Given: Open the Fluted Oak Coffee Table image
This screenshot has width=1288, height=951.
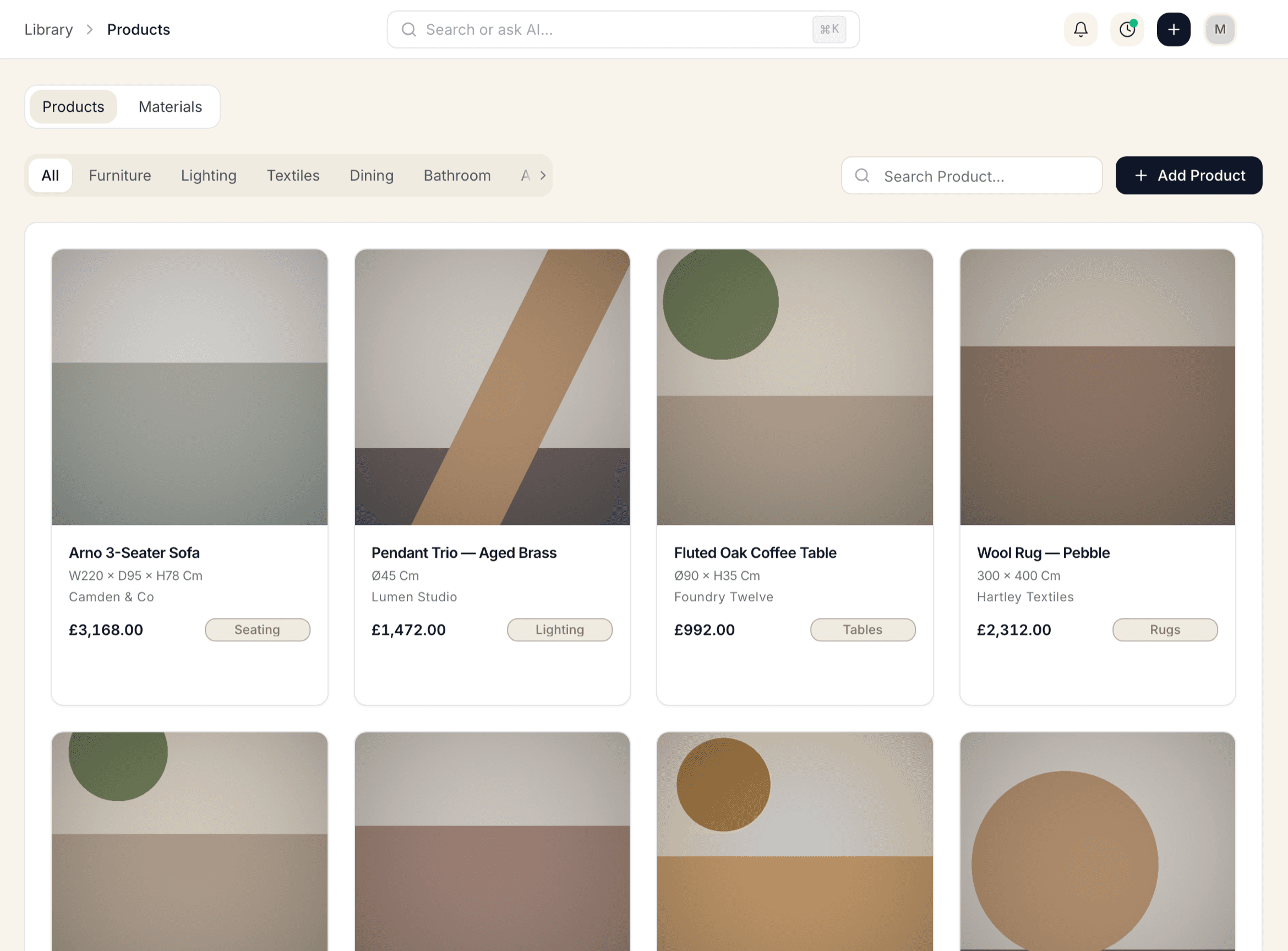Looking at the screenshot, I should coord(795,387).
